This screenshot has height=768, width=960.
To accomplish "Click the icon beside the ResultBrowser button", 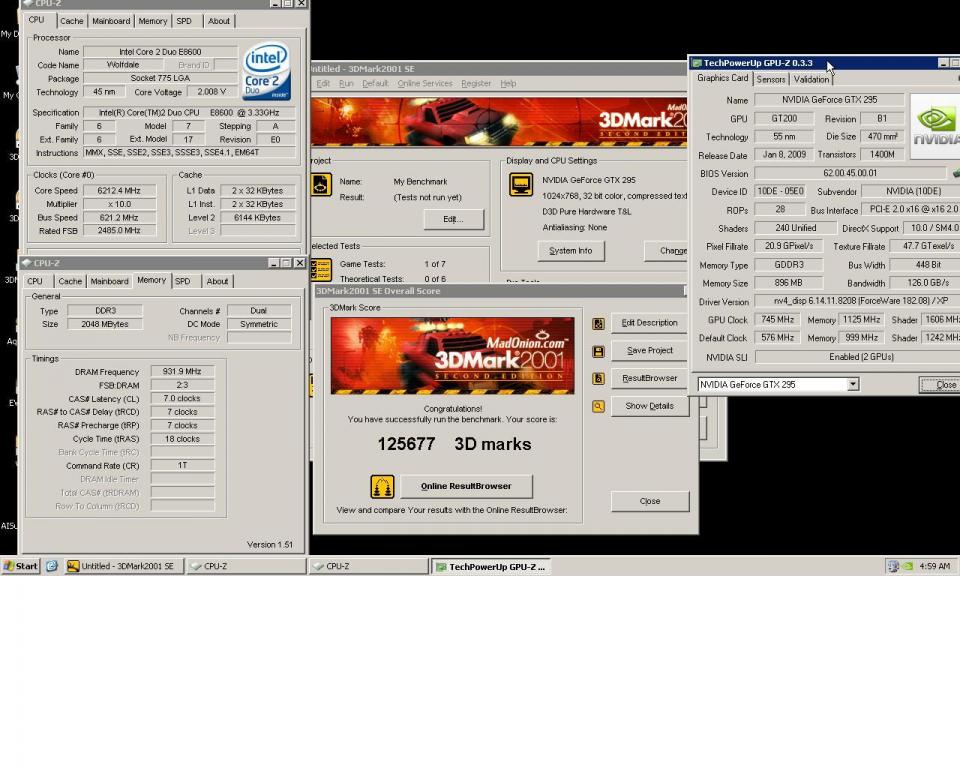I will [598, 378].
